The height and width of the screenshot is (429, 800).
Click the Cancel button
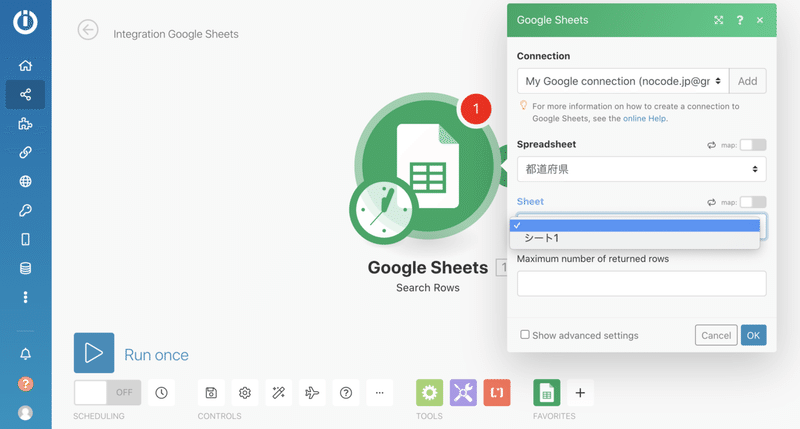716,335
